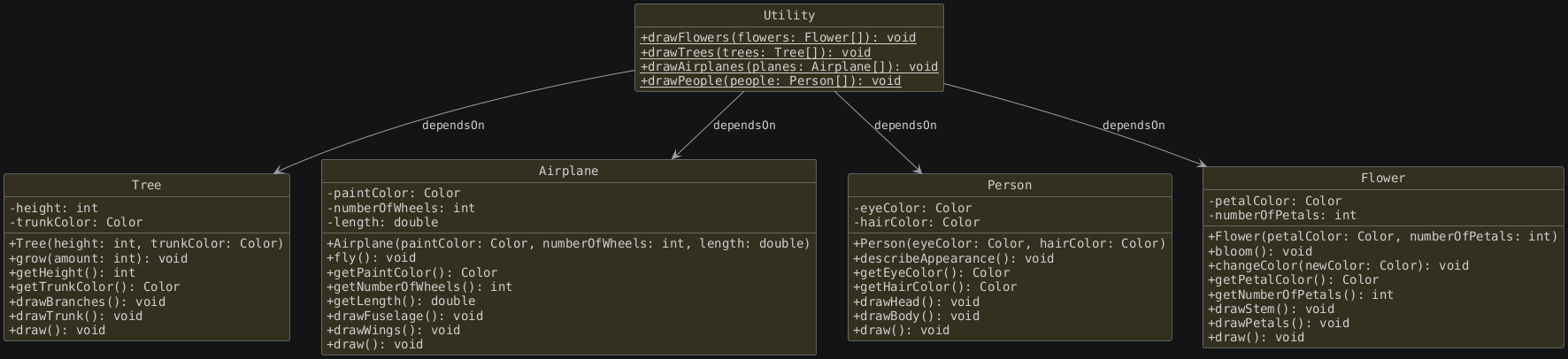This screenshot has height=359, width=1568.
Task: Click the Airplane constructor signature
Action: [x=568, y=243]
